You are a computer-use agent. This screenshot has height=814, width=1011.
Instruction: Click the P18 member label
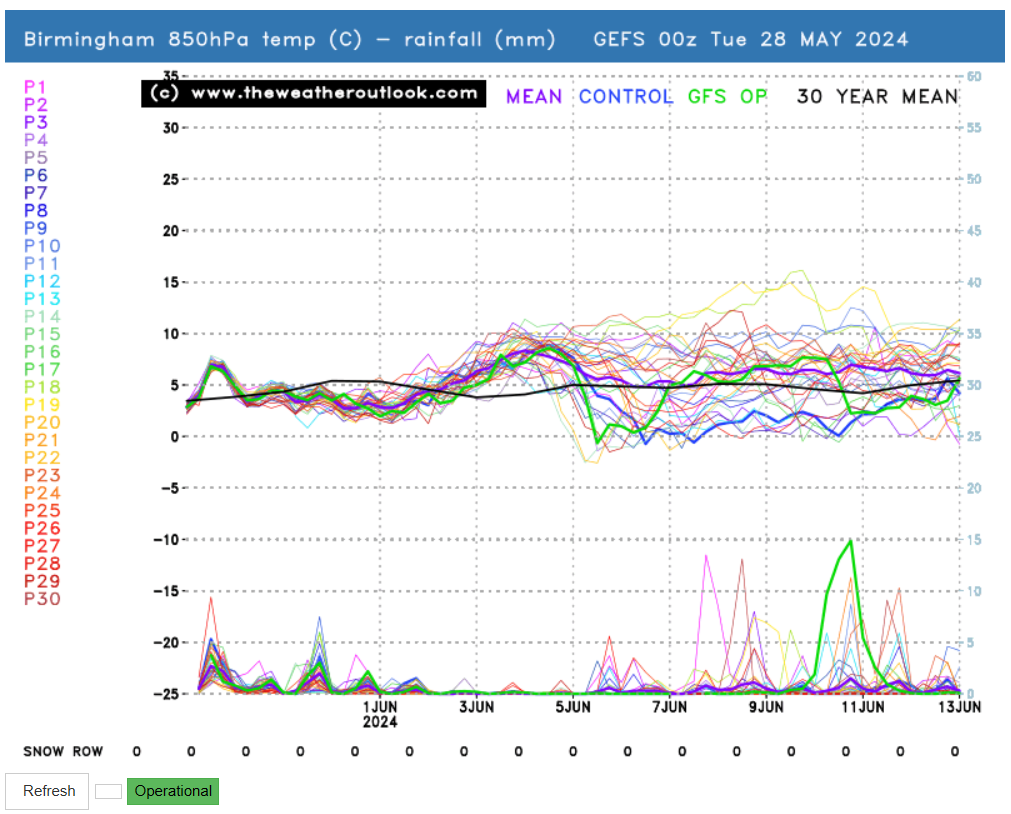coord(42,387)
